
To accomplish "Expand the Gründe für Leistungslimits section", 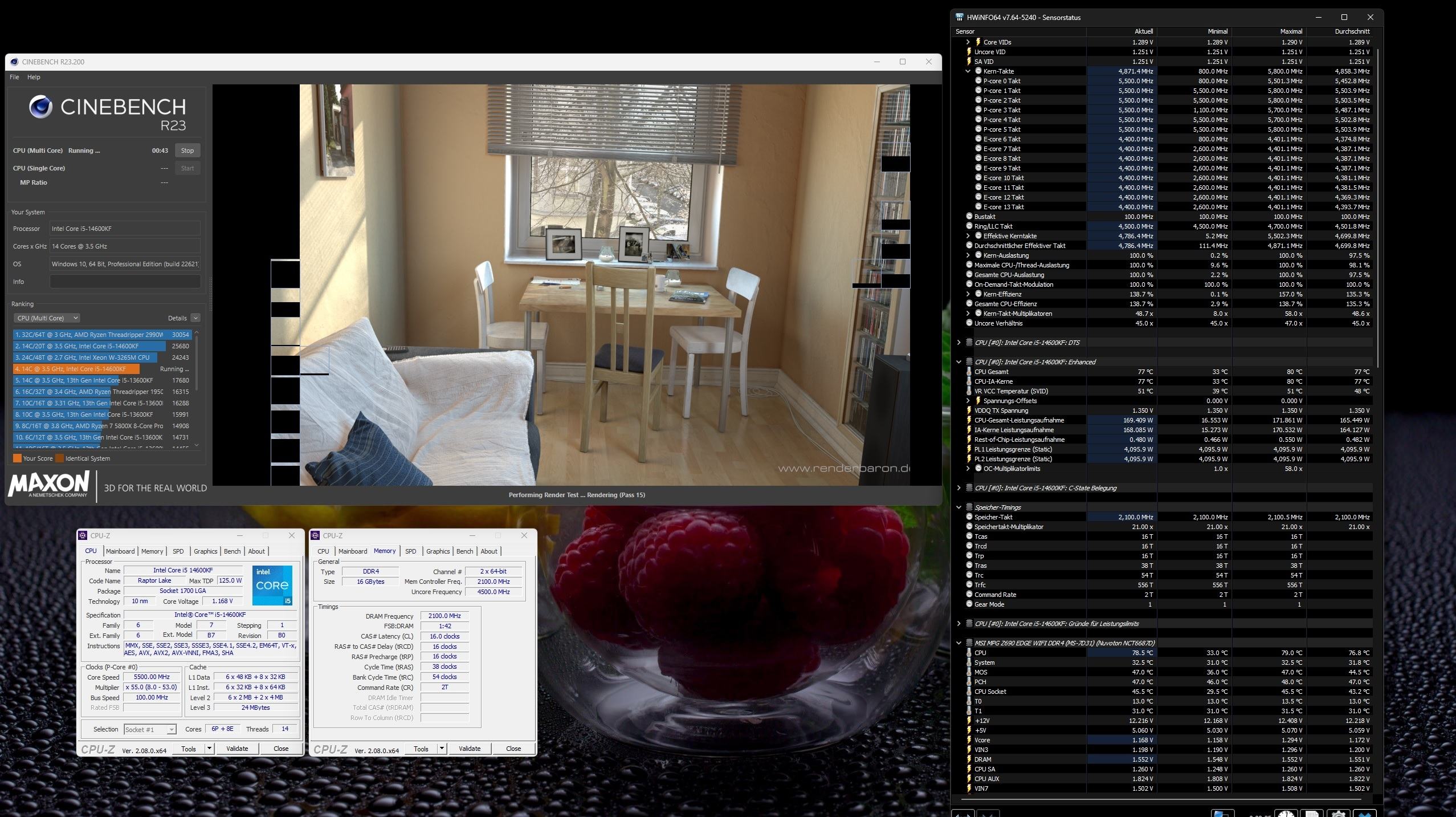I will pyautogui.click(x=959, y=624).
